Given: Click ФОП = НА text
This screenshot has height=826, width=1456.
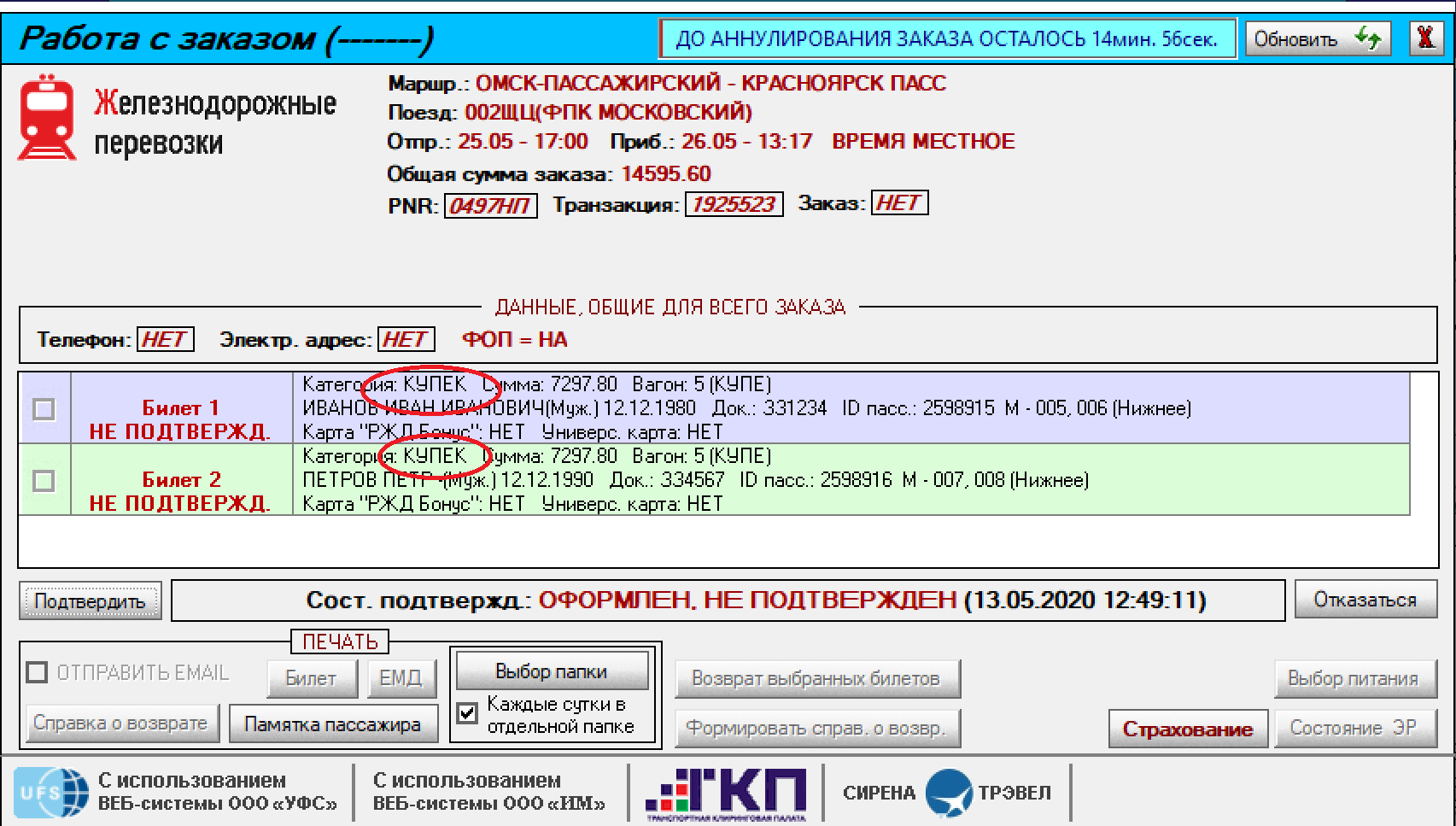Looking at the screenshot, I should 514,340.
